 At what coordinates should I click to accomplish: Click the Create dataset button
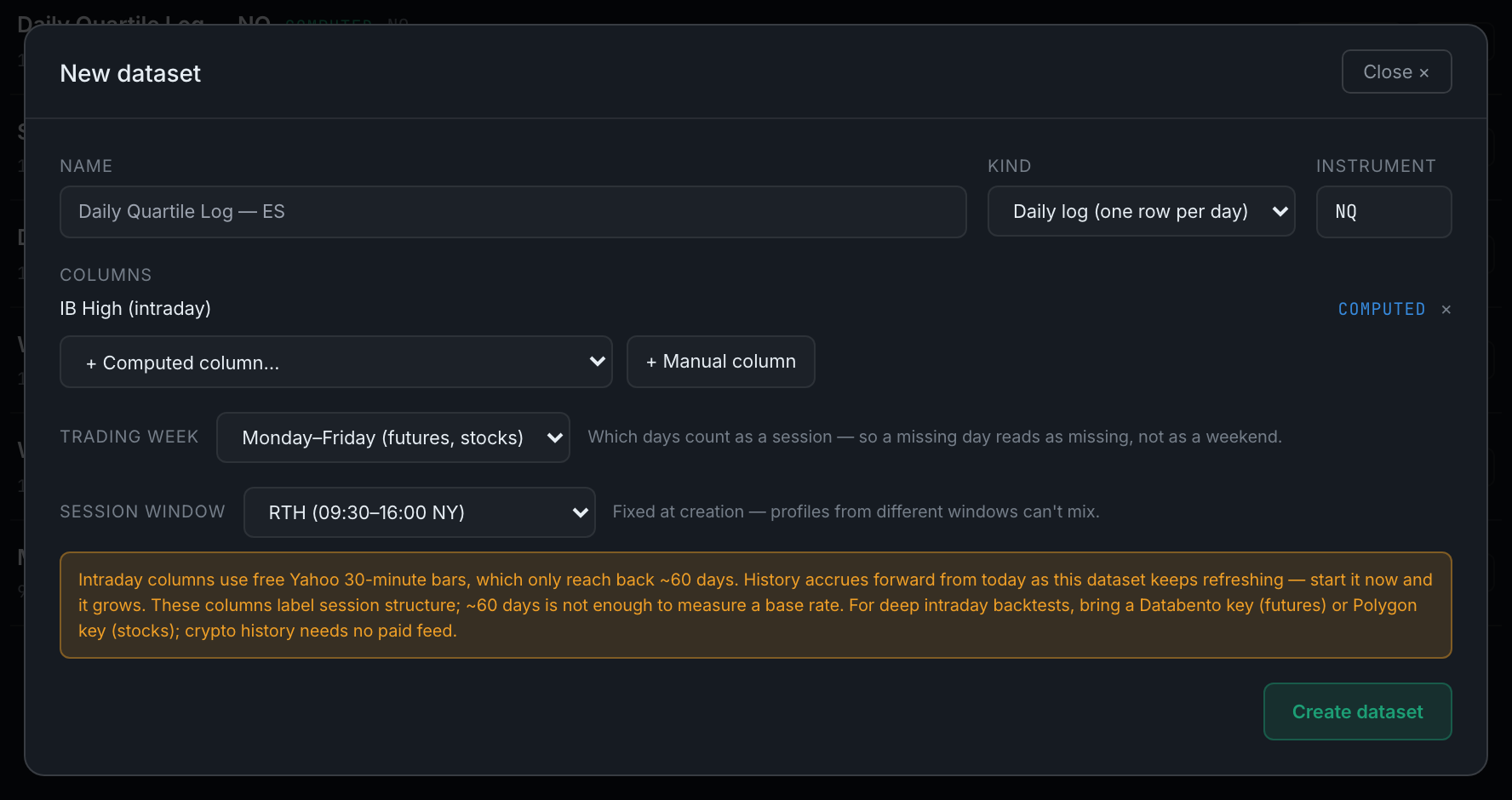click(x=1358, y=711)
